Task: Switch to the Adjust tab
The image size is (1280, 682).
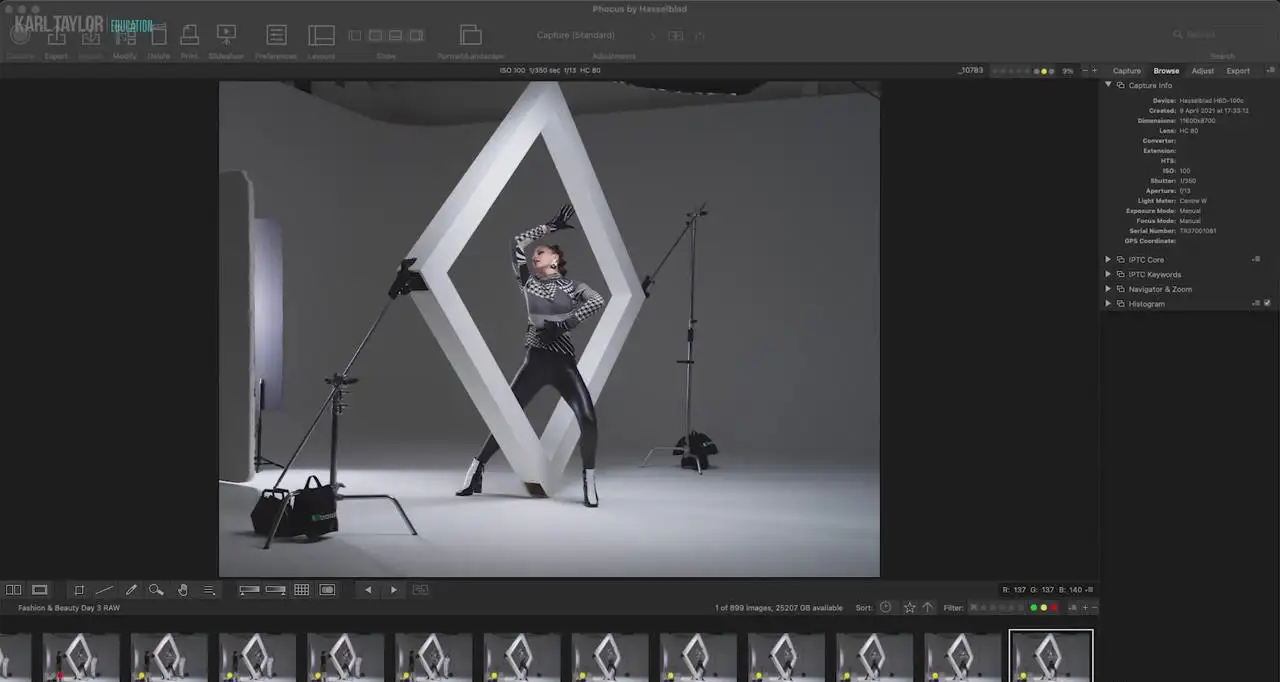Action: [1203, 71]
